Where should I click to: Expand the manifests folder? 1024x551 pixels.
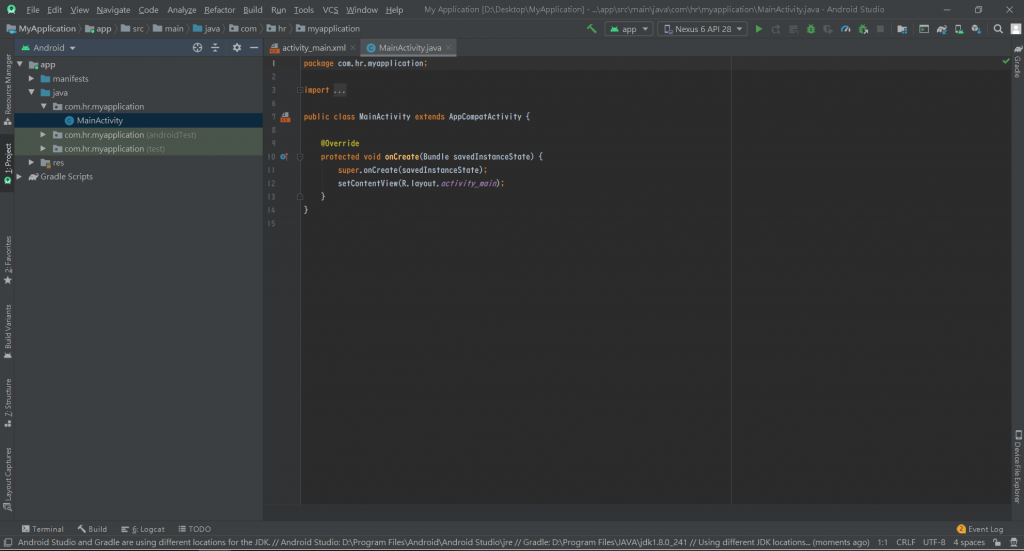pyautogui.click(x=31, y=78)
